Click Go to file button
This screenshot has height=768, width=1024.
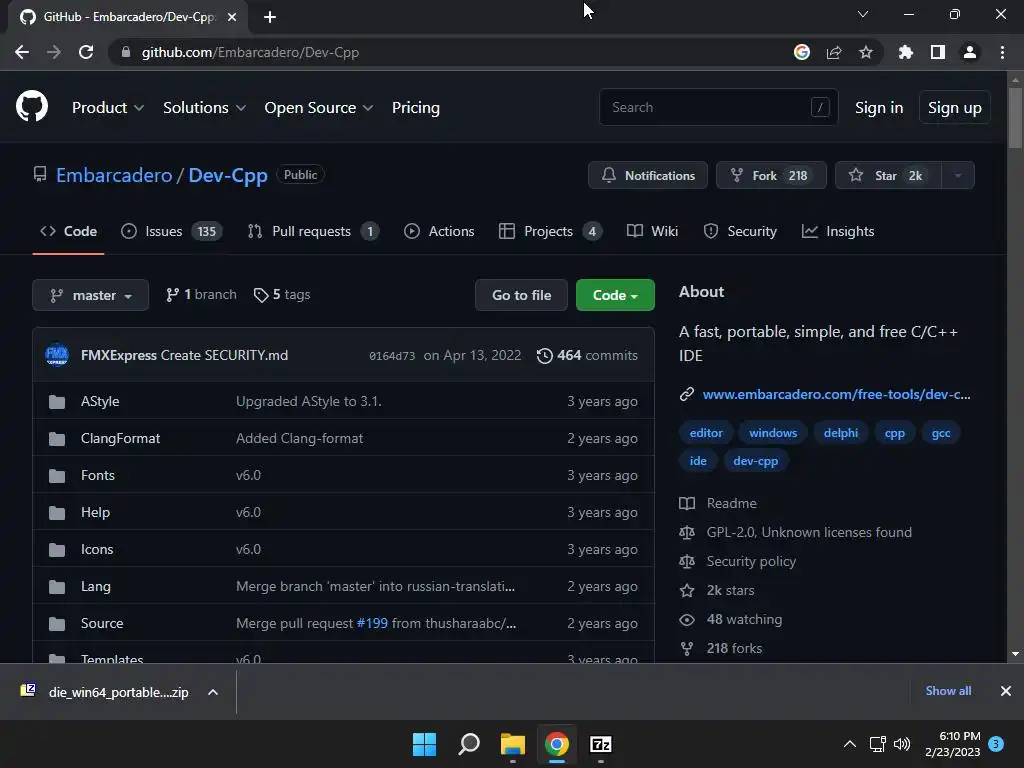521,295
